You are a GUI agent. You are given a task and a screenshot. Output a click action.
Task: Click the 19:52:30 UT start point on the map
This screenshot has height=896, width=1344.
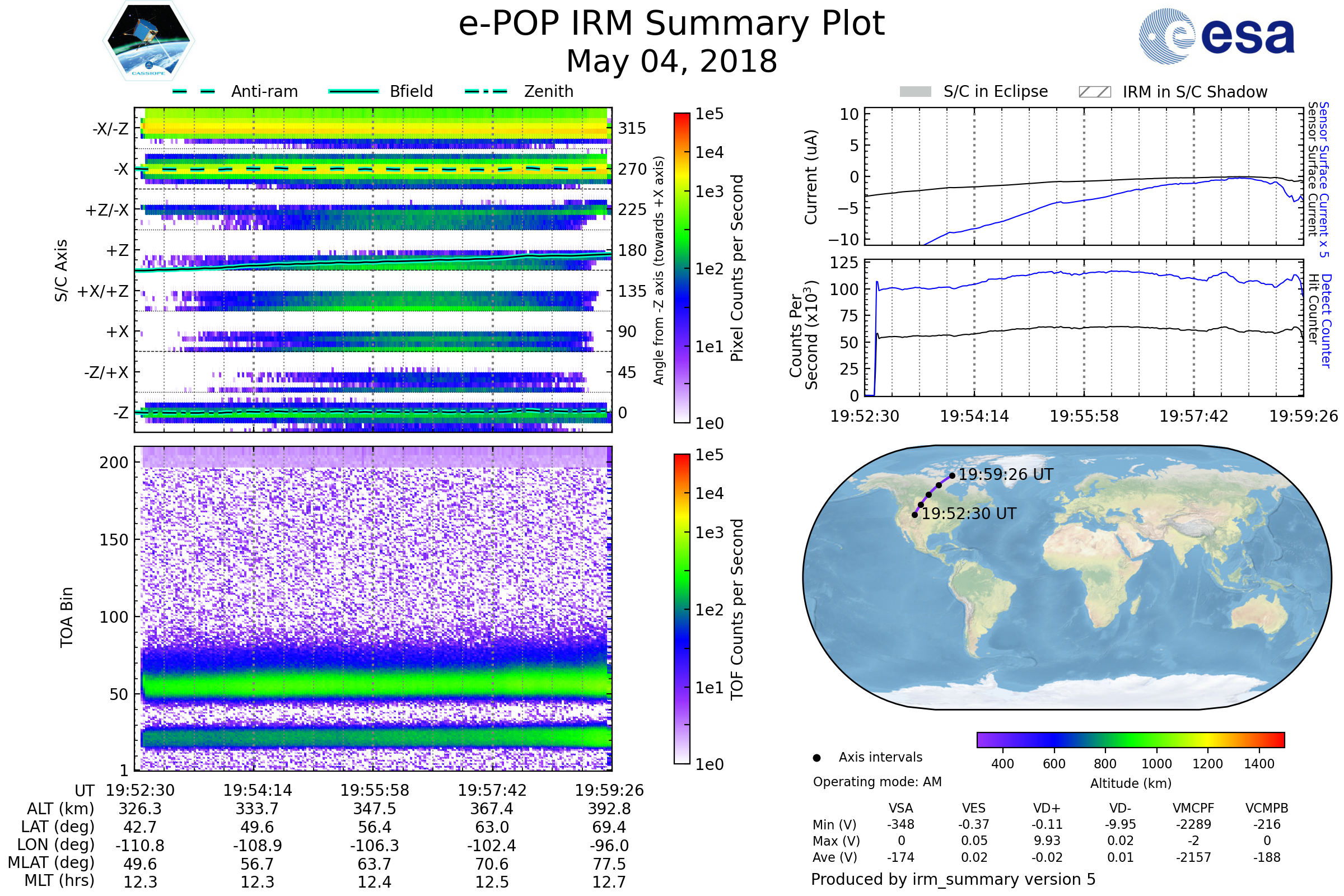(x=915, y=515)
